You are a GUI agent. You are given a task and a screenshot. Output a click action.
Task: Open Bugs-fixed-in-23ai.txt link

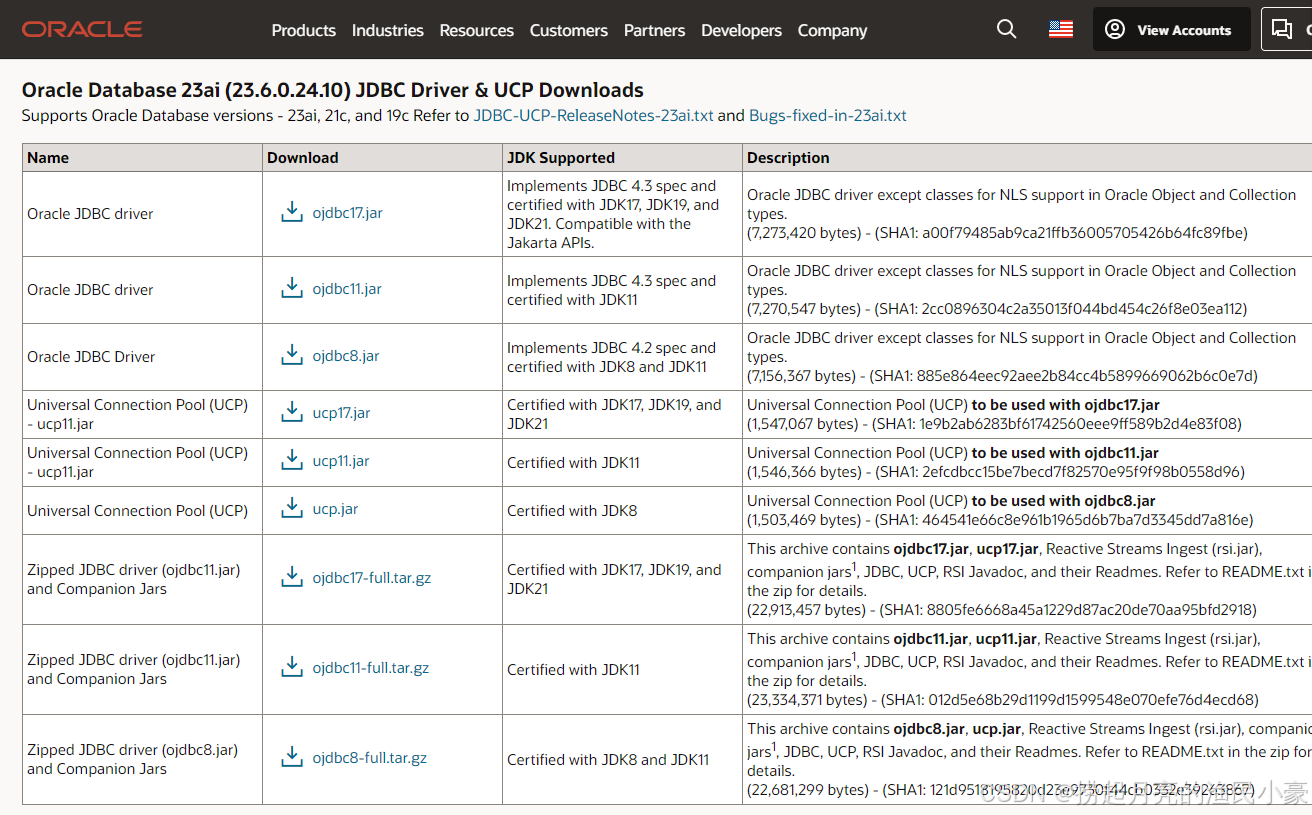pos(828,115)
